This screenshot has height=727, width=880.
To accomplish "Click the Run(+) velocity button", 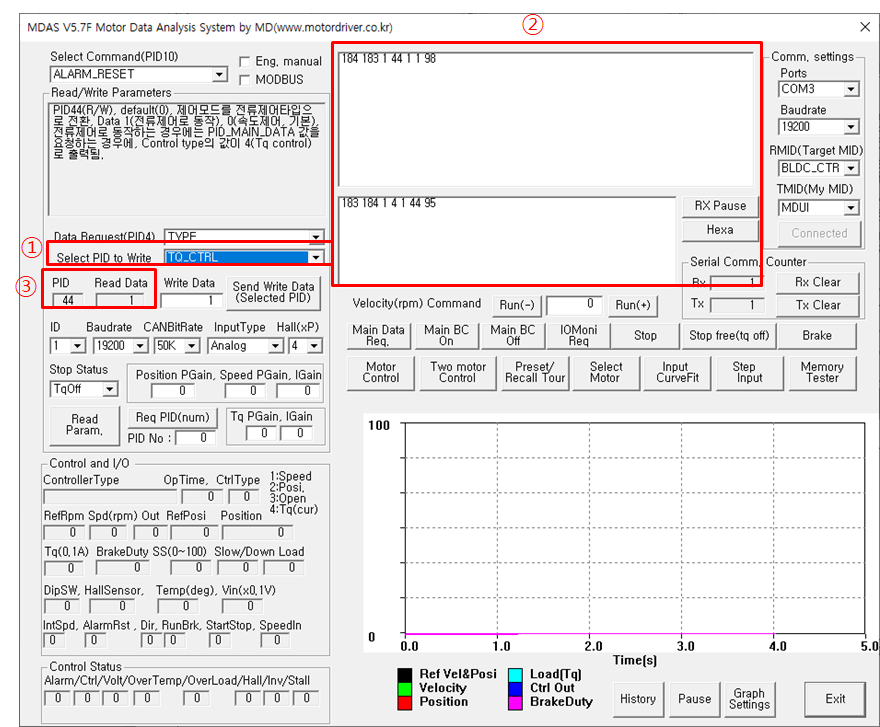I will coord(632,305).
